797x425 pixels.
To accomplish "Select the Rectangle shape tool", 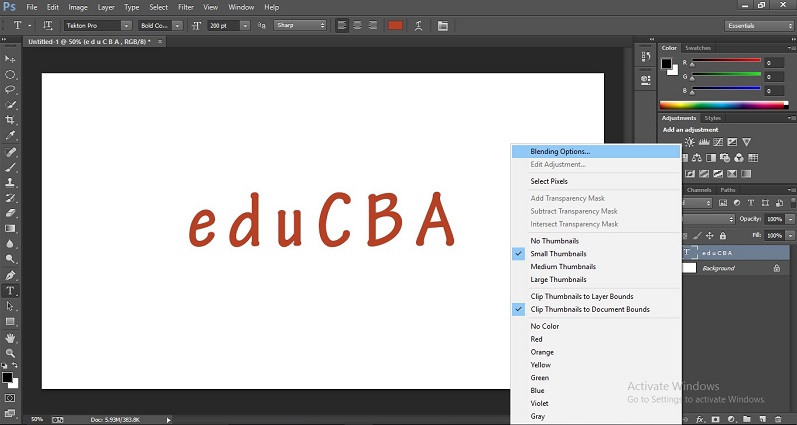I will (10, 321).
